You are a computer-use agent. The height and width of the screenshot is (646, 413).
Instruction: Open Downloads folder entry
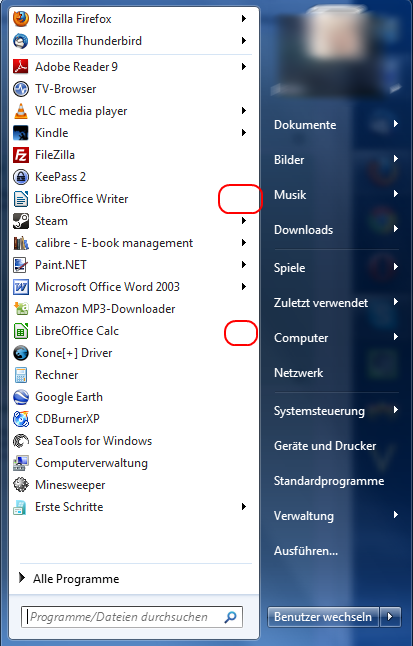point(303,229)
